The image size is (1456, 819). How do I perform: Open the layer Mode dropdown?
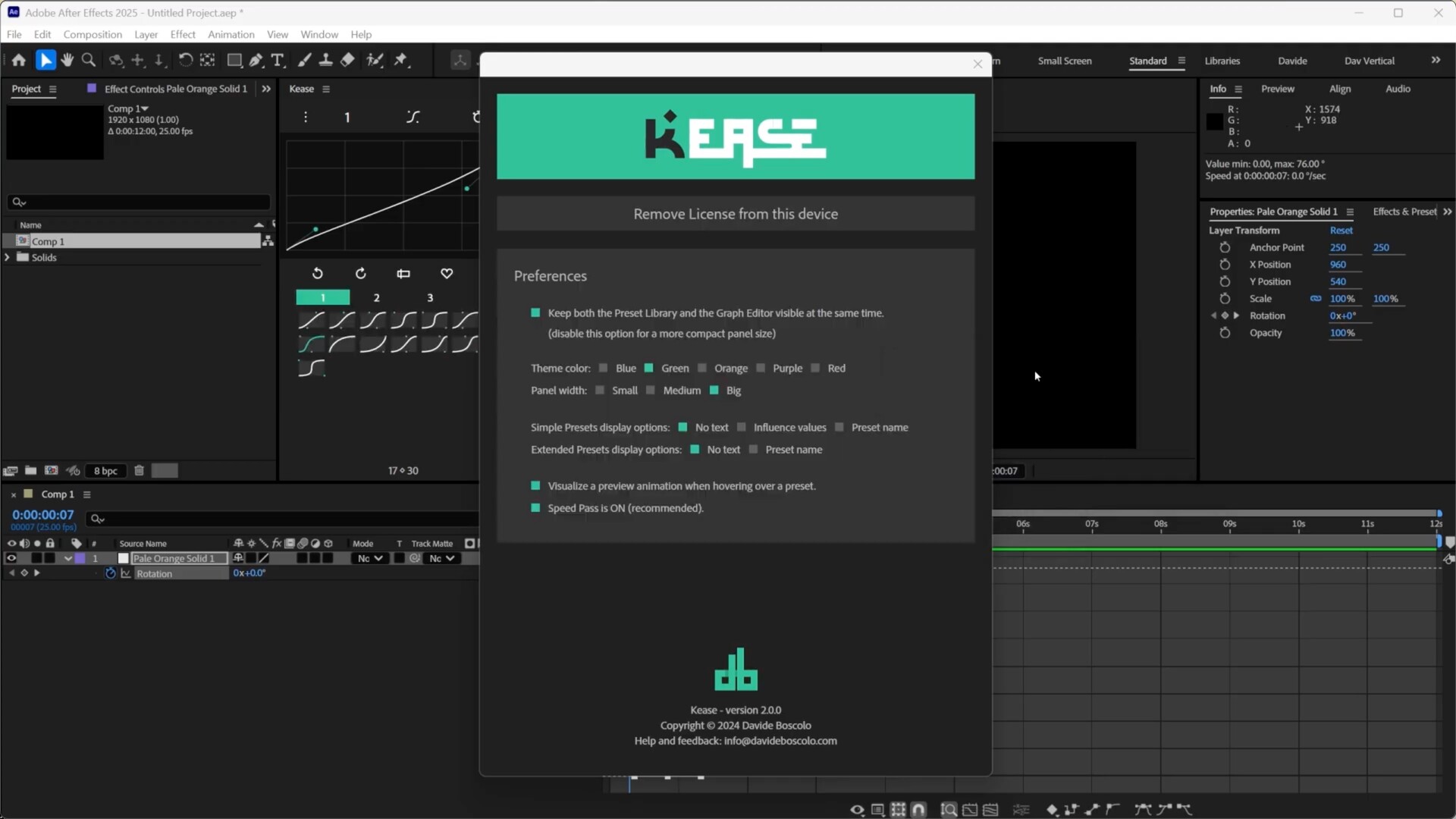(370, 559)
